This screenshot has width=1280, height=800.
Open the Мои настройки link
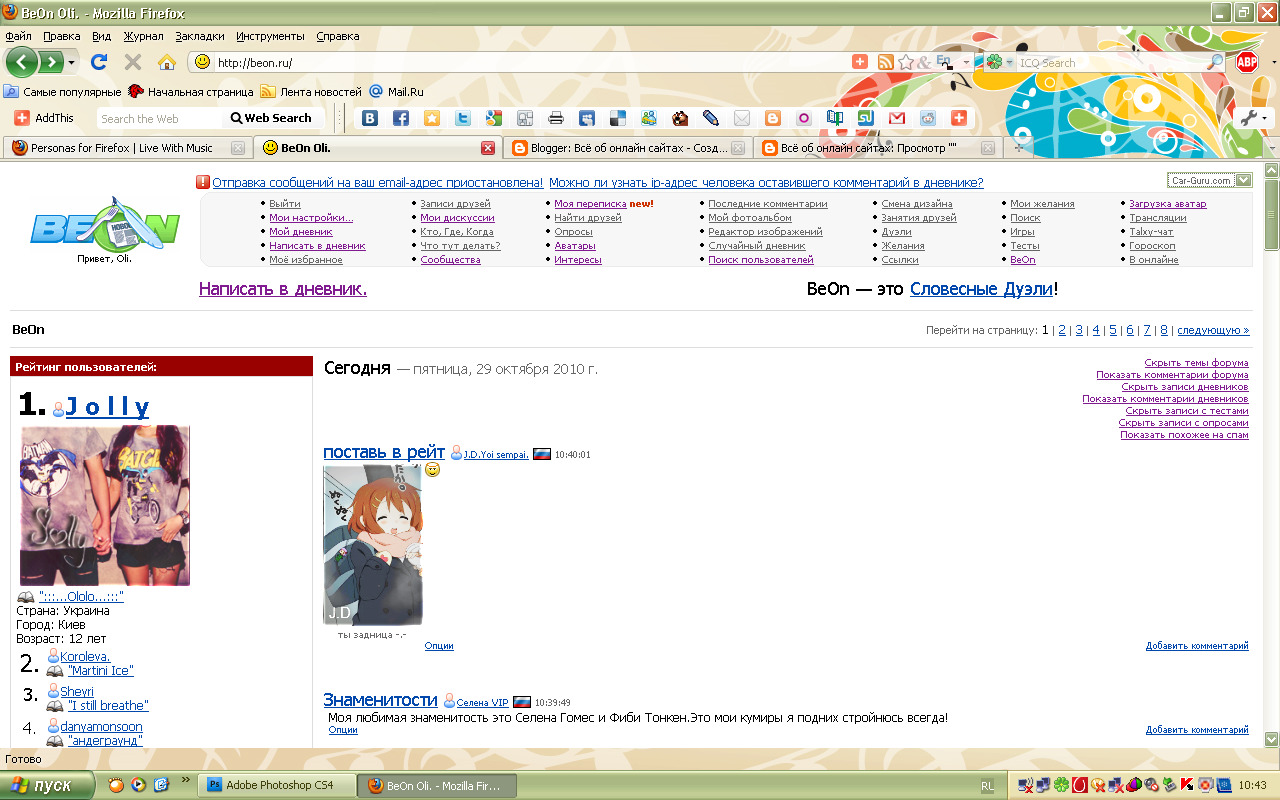point(311,218)
